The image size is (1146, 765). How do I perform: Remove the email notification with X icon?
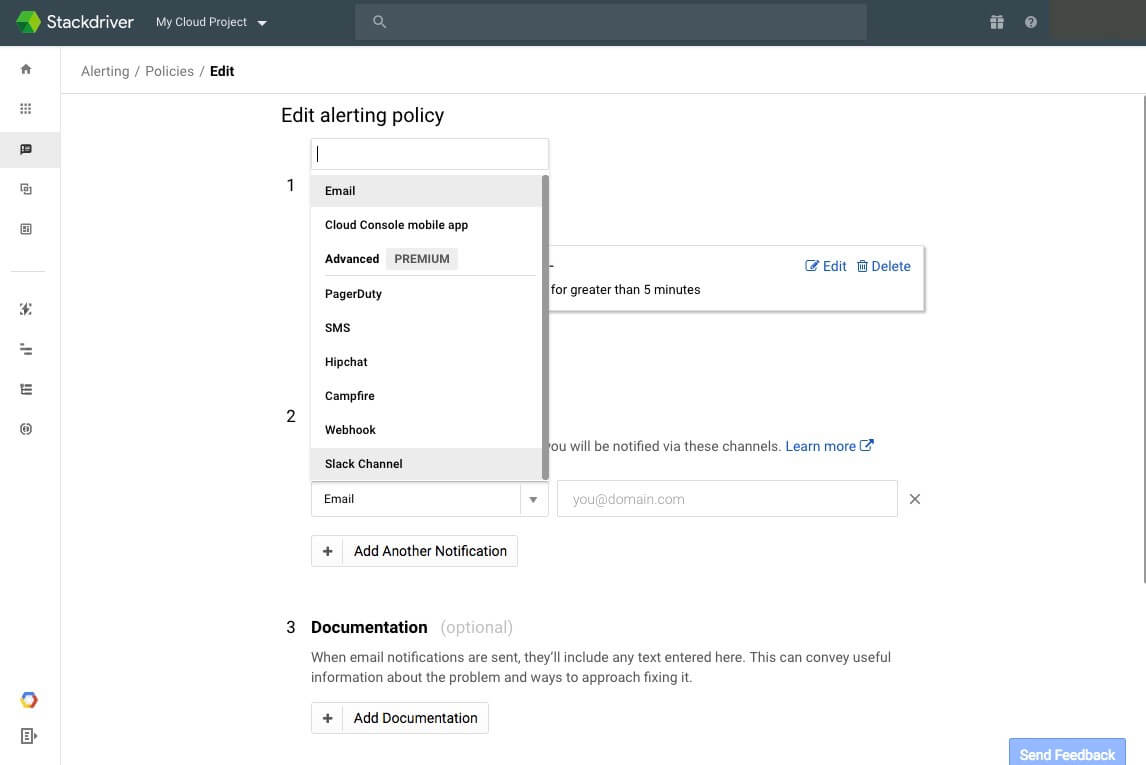pyautogui.click(x=914, y=499)
